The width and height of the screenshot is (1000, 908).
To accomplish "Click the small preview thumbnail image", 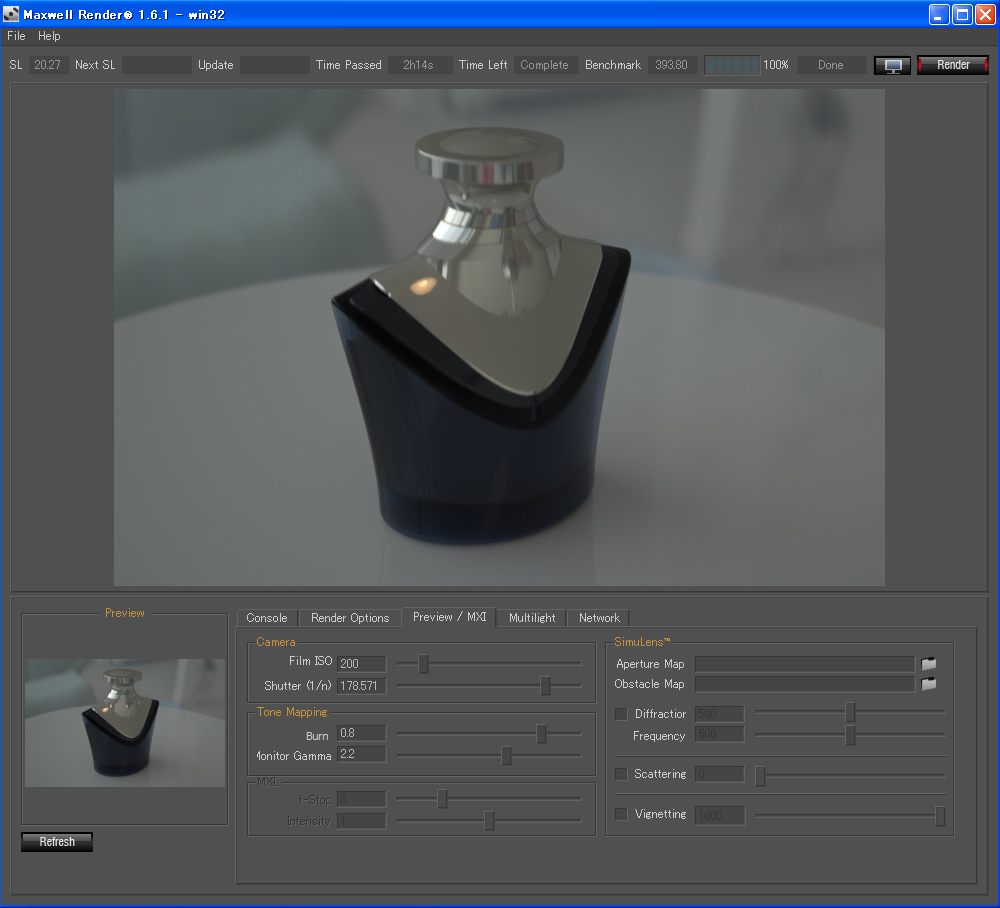I will pos(125,722).
